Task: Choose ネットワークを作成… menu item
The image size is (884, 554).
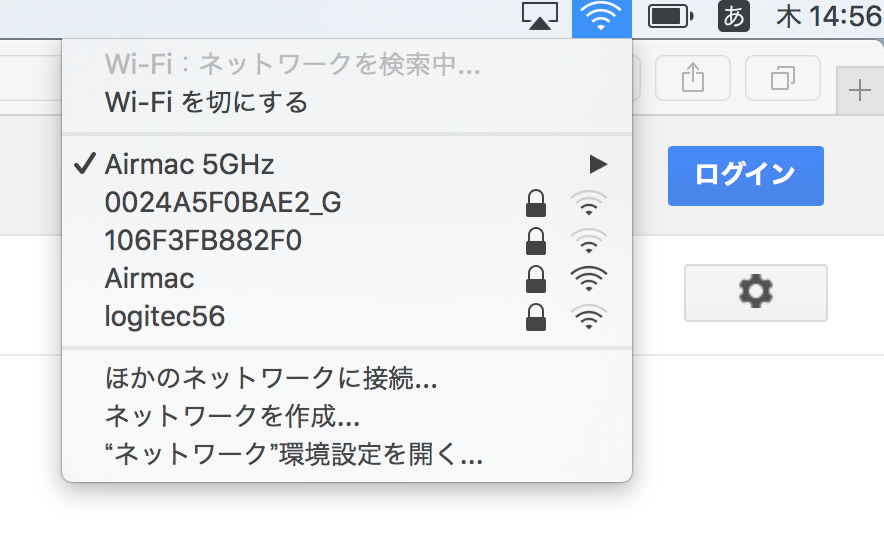Action: [347, 416]
